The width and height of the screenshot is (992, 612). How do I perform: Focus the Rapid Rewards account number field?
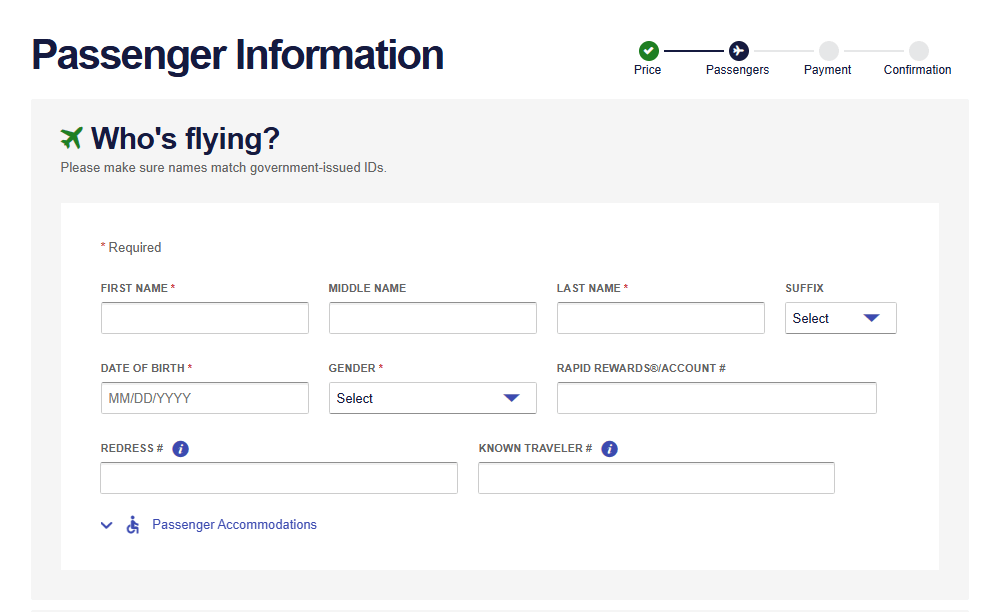[x=716, y=398]
